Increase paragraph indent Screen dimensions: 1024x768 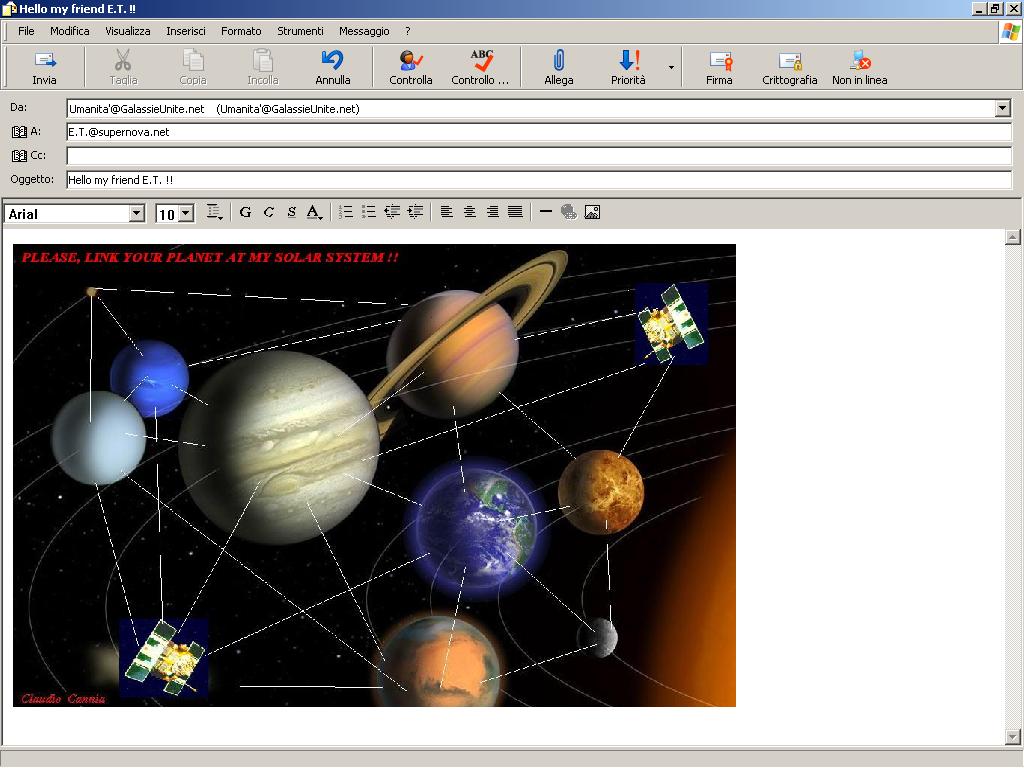click(x=415, y=212)
